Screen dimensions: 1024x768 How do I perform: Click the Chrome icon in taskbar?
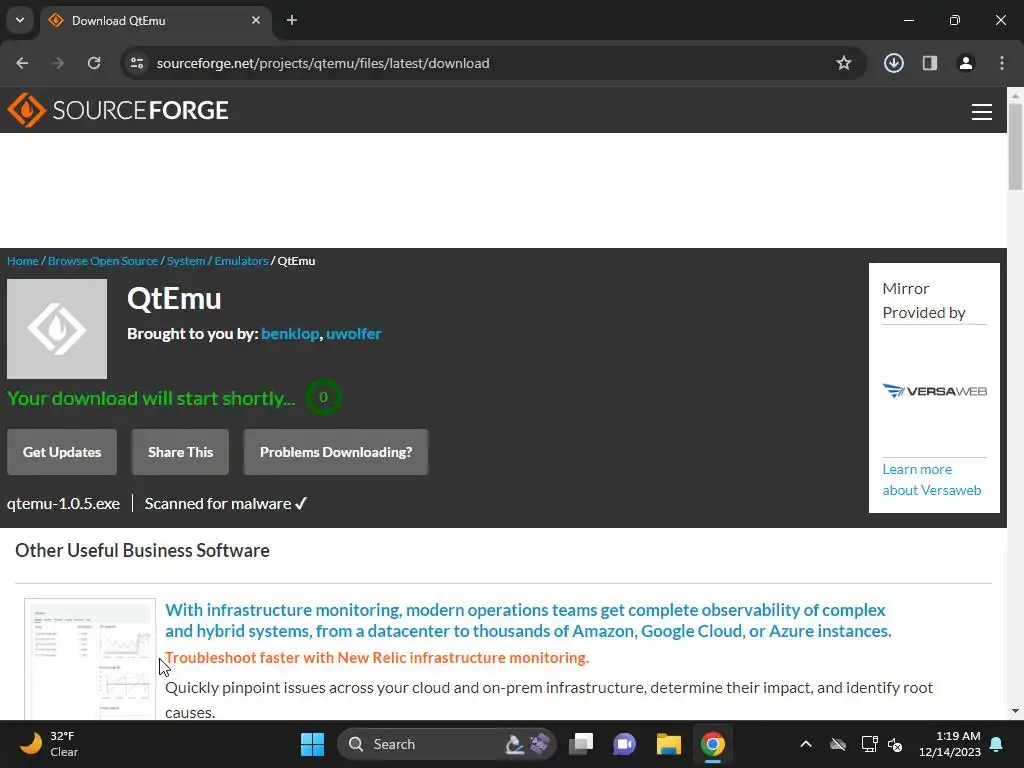(712, 744)
